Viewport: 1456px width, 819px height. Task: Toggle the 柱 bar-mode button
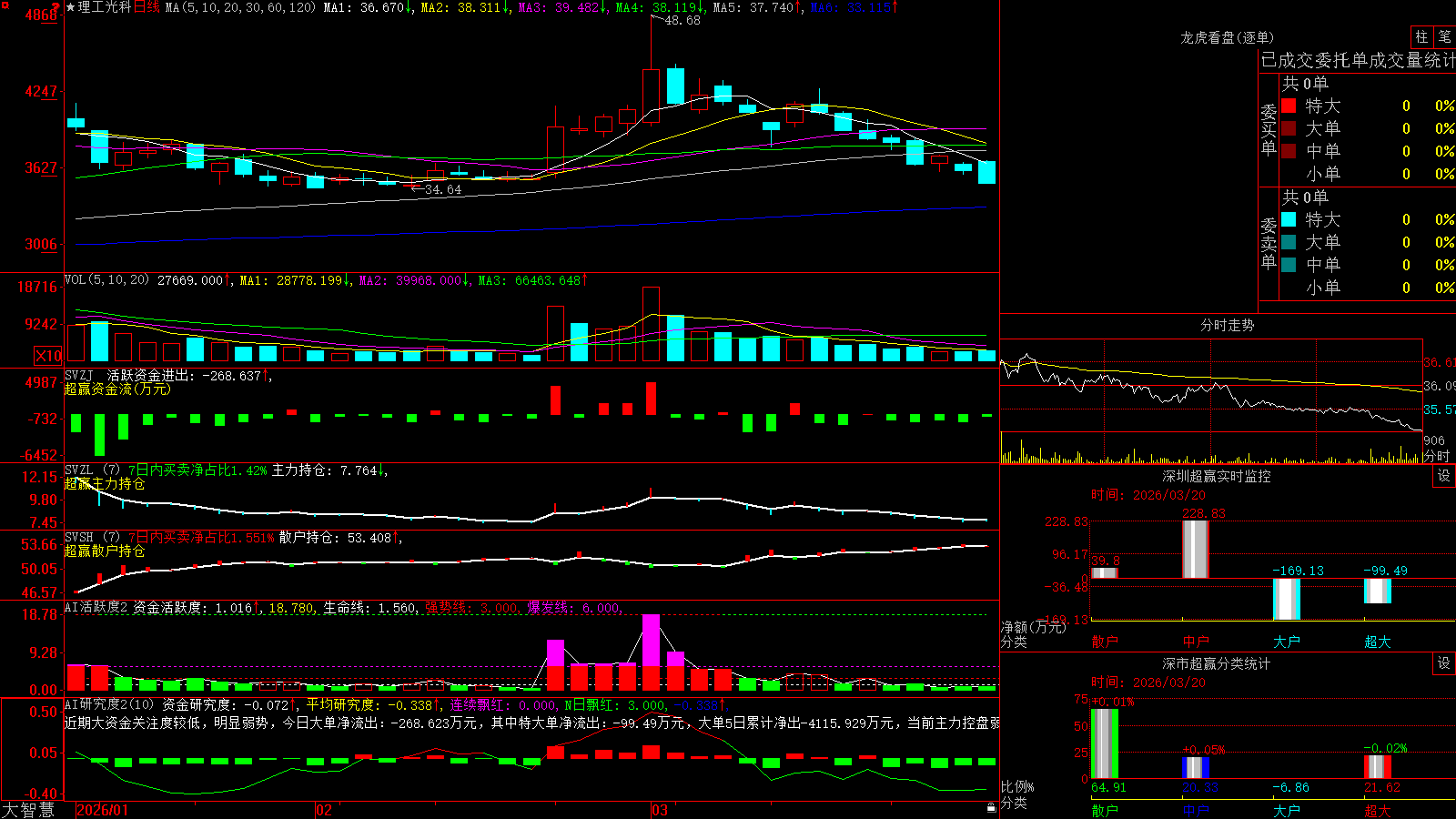1421,36
